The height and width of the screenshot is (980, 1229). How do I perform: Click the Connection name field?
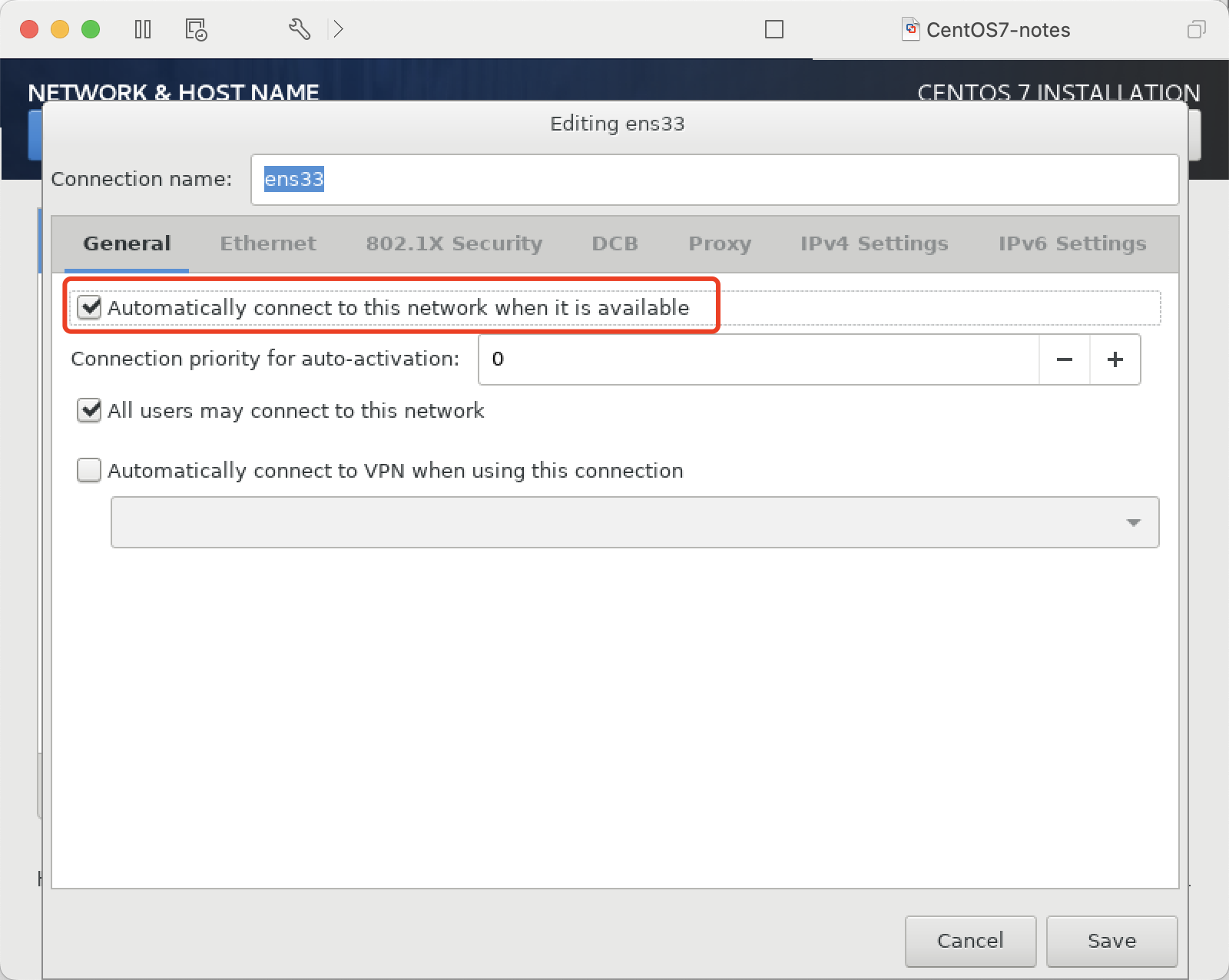click(714, 180)
